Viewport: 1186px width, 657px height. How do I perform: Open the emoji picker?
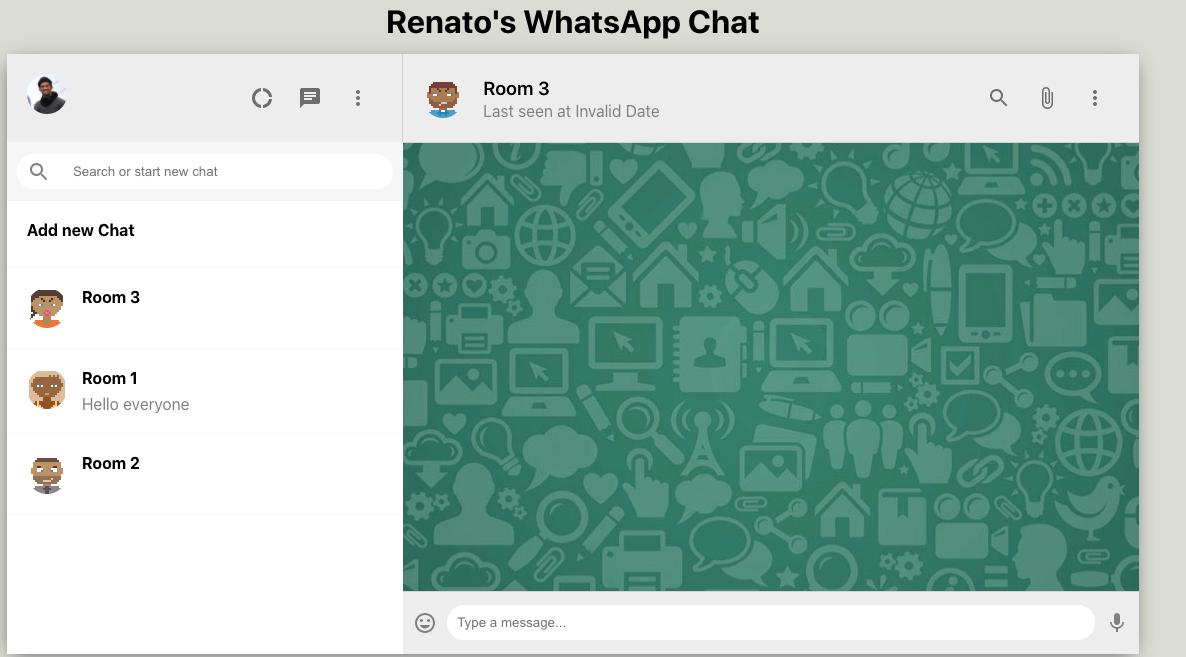click(x=424, y=622)
